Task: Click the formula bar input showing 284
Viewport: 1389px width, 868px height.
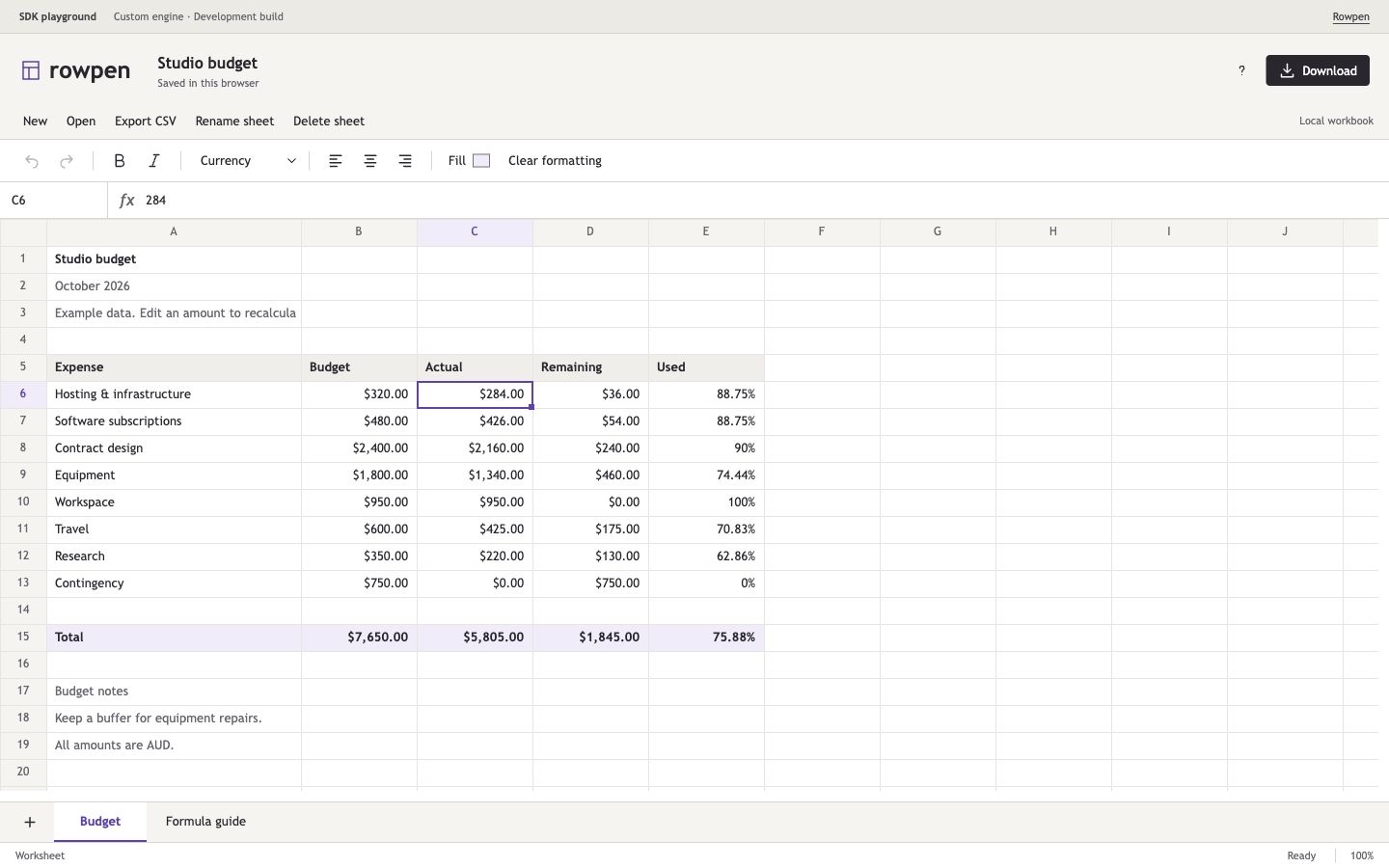Action: 762,201
